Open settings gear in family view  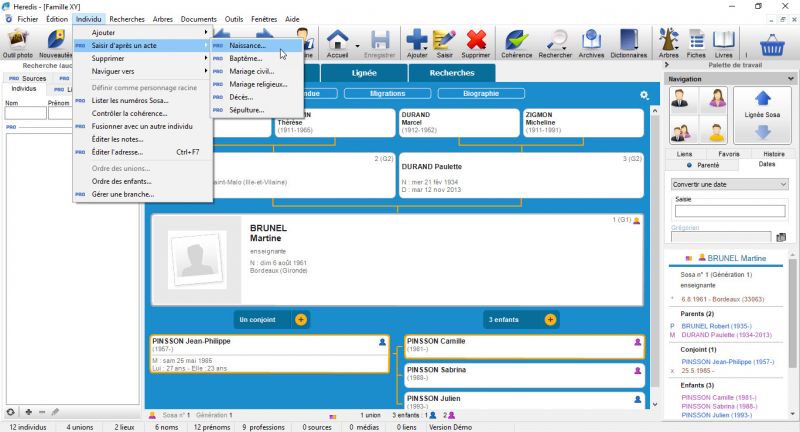[644, 95]
